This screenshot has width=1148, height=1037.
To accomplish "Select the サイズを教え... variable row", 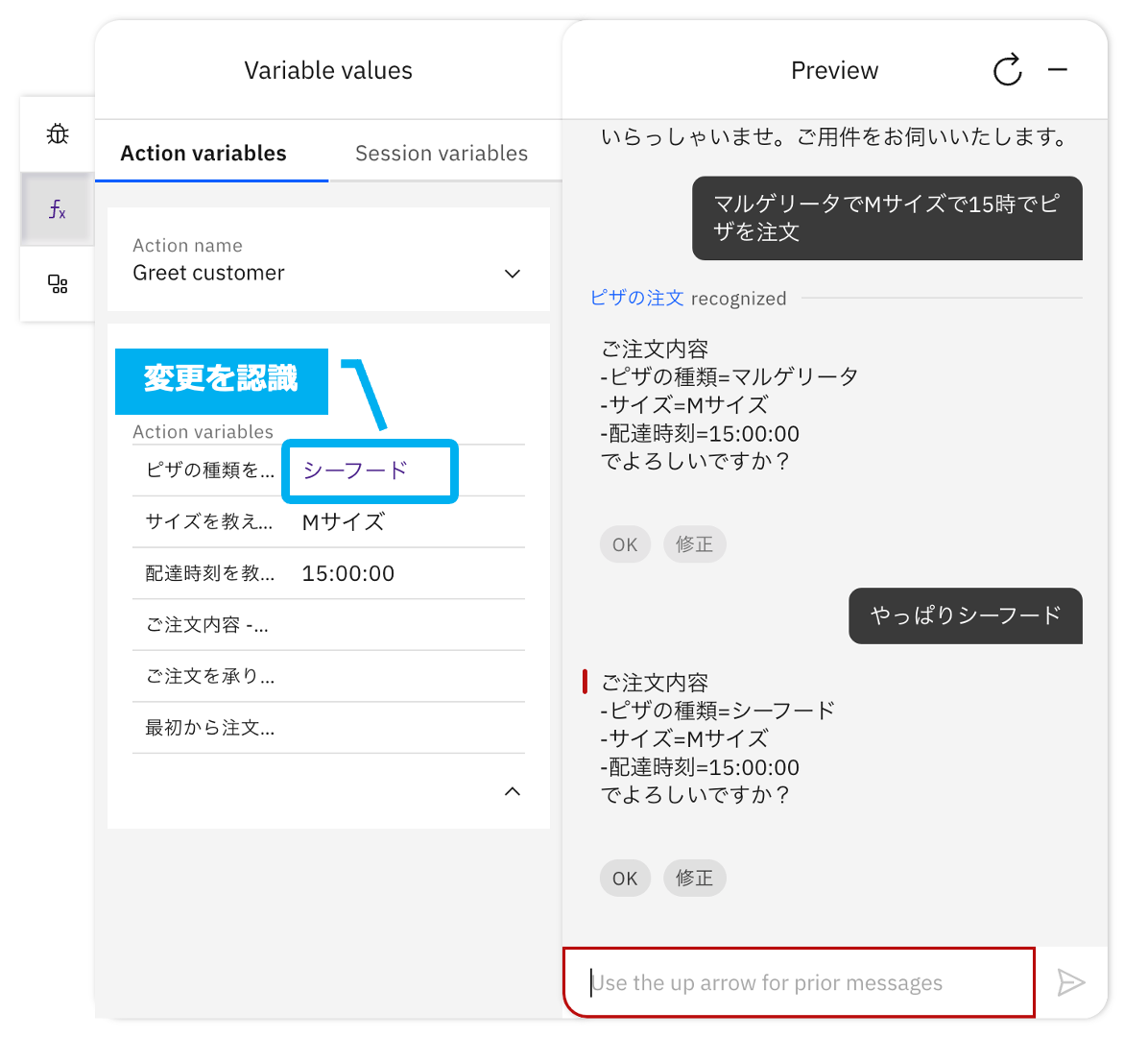I will click(328, 521).
